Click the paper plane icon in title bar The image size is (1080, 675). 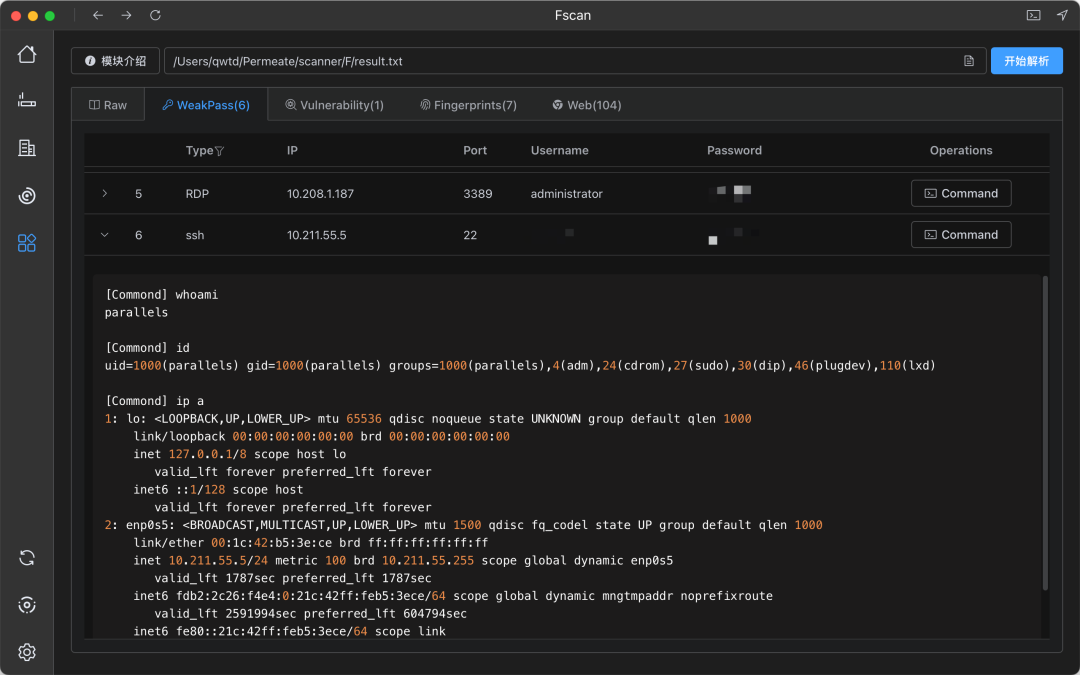click(1062, 15)
